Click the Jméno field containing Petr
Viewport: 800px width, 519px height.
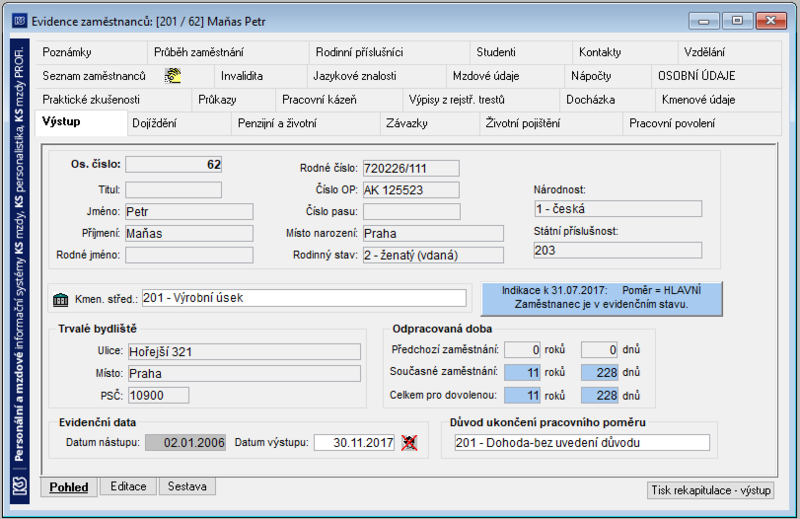(189, 211)
